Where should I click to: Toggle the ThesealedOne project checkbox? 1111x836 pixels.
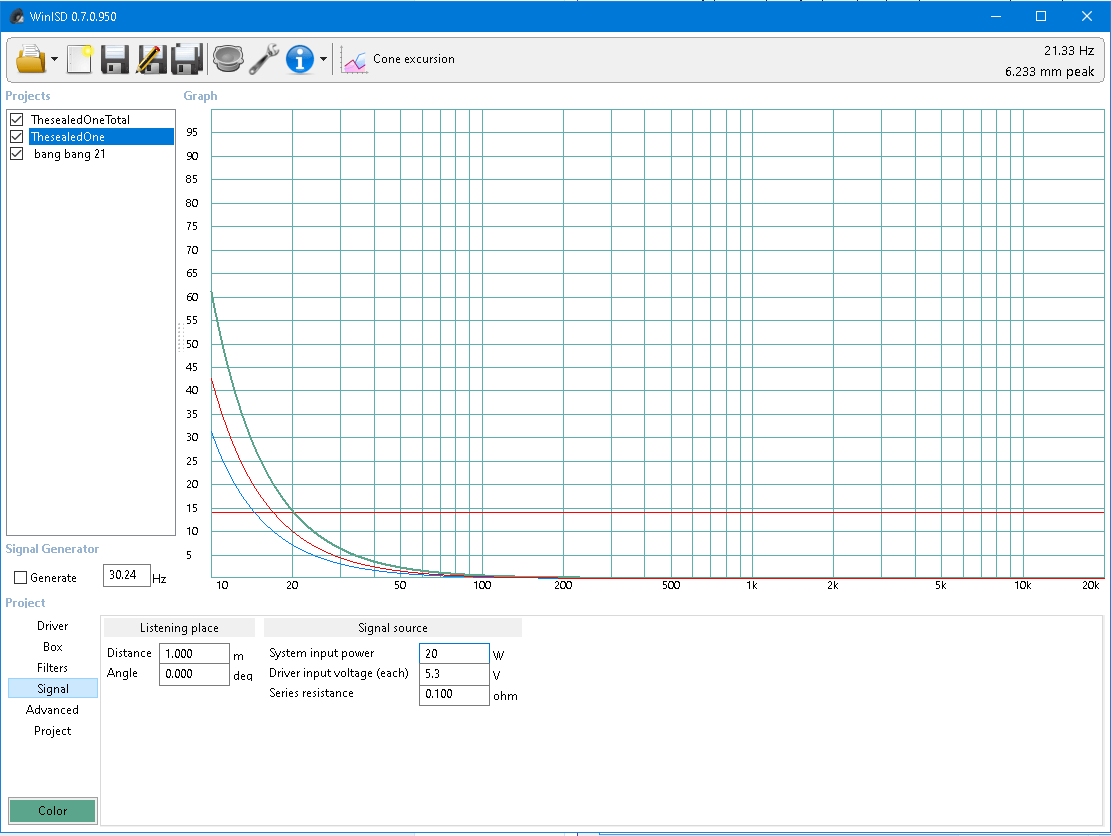(x=17, y=137)
